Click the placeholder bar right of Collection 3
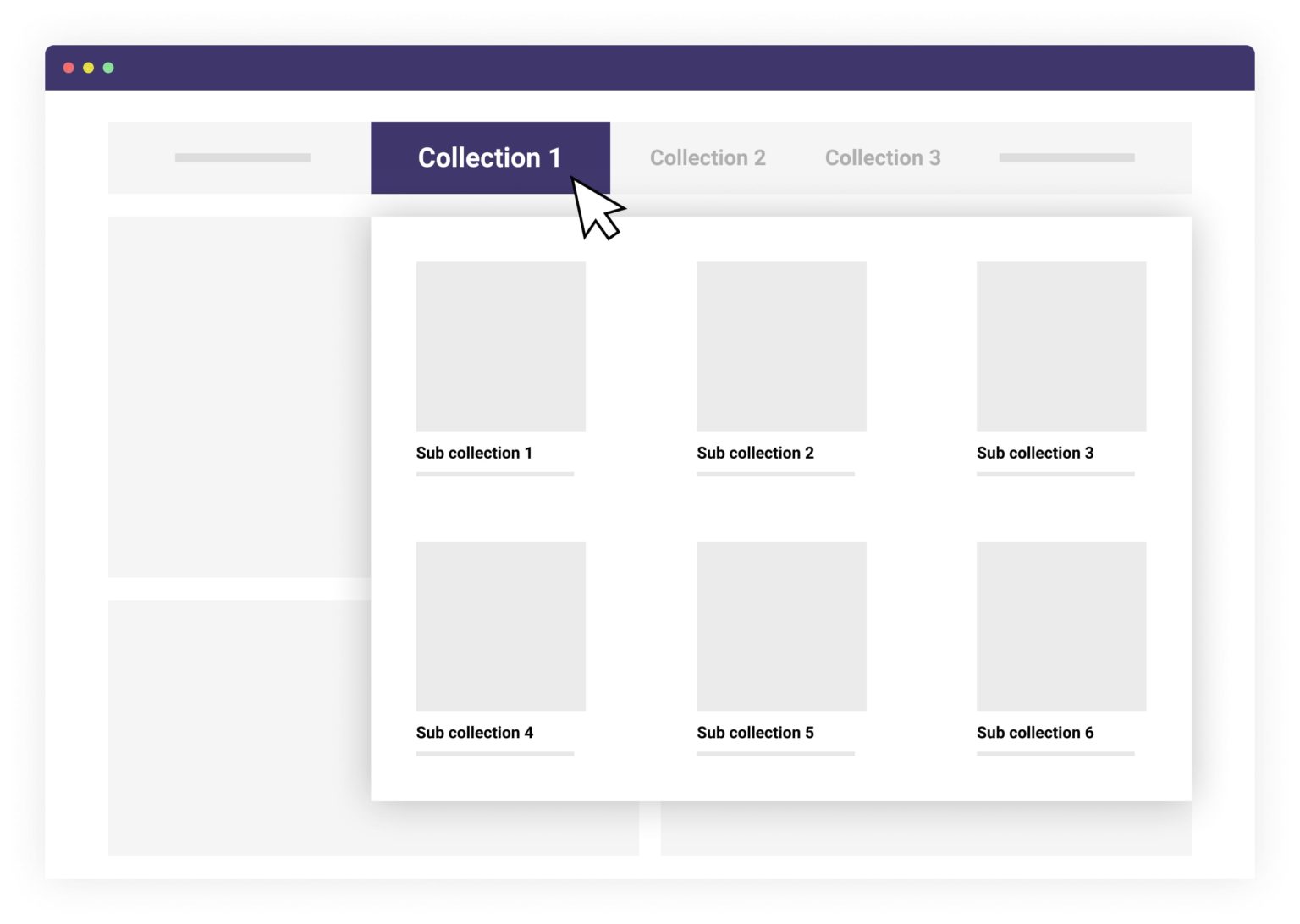Image resolution: width=1300 pixels, height=924 pixels. (1066, 157)
